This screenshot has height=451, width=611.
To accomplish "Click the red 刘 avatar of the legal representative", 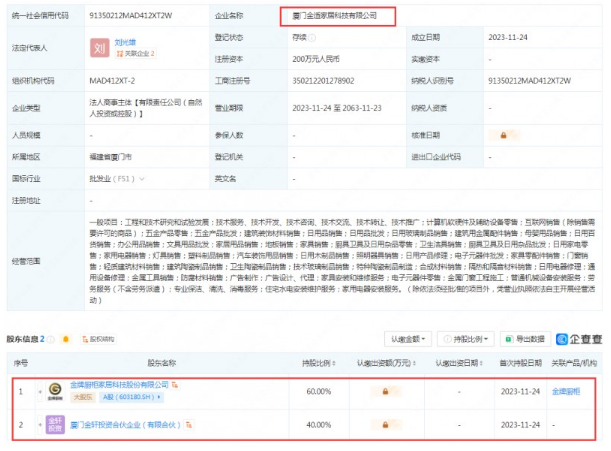I will tap(100, 48).
